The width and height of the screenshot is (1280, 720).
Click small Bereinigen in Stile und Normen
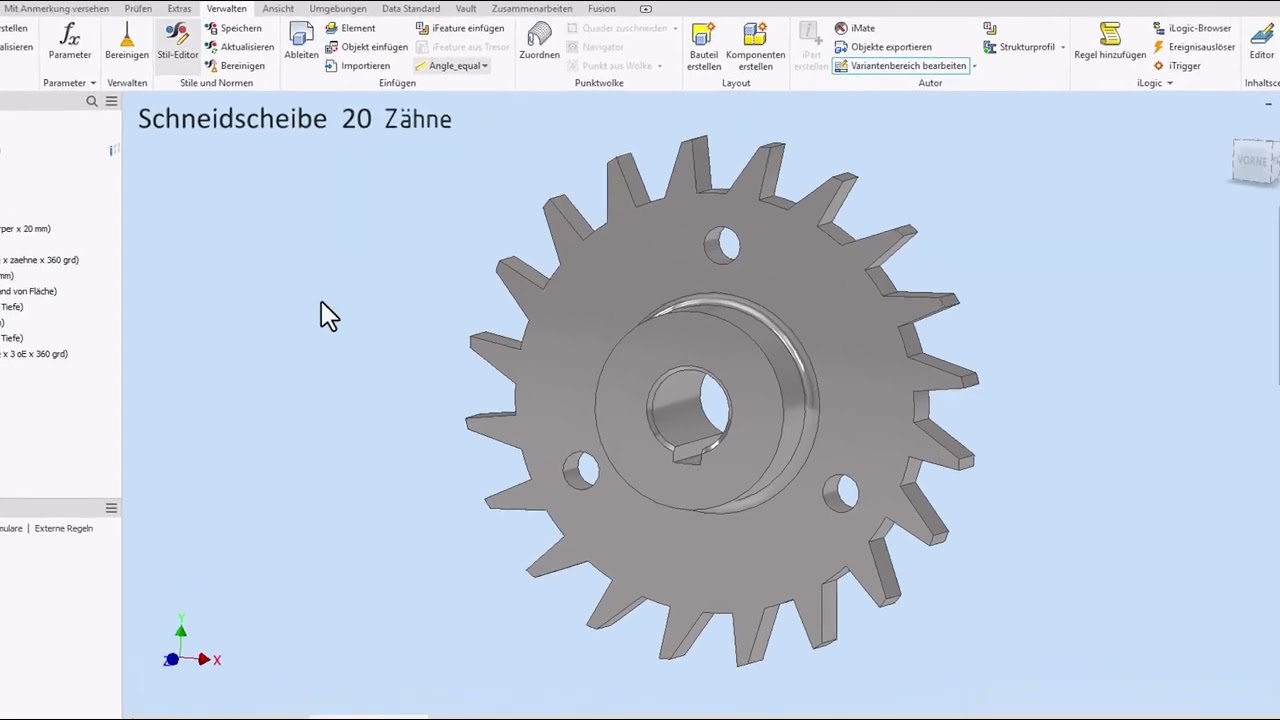(236, 66)
